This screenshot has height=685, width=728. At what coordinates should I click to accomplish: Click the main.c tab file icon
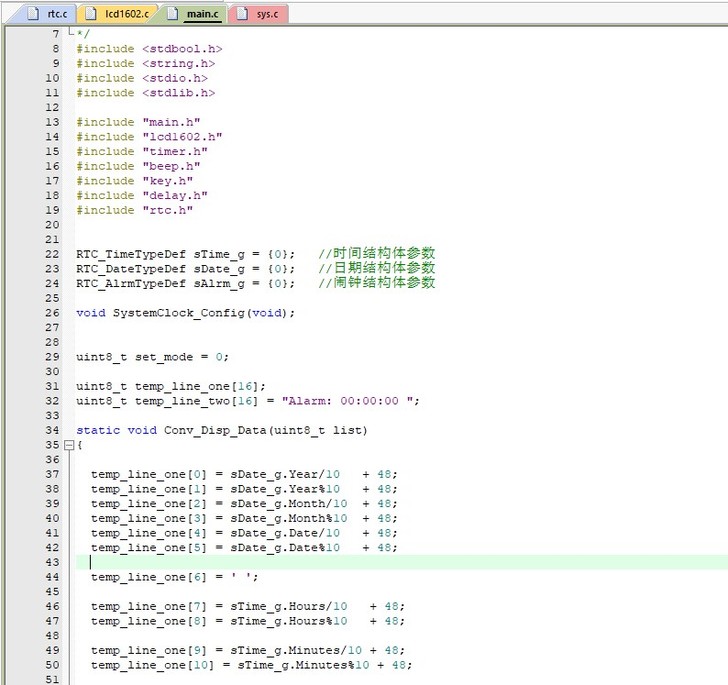[172, 14]
